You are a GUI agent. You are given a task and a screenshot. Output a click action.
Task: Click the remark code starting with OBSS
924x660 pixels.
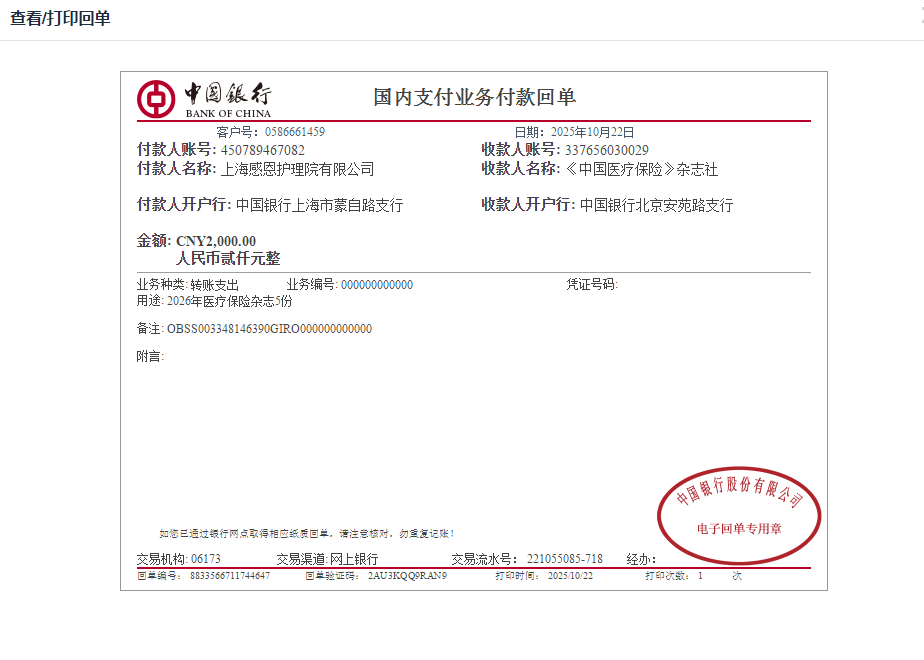[x=269, y=329]
